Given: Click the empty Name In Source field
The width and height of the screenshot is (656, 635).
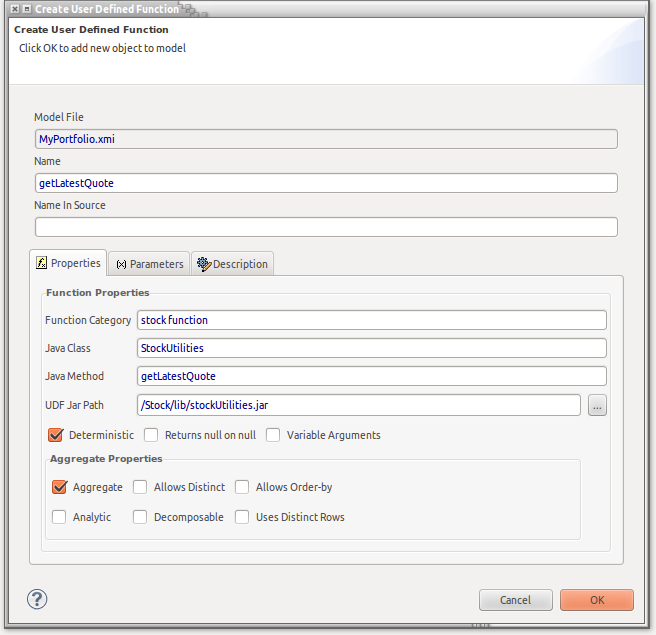Looking at the screenshot, I should 326,227.
